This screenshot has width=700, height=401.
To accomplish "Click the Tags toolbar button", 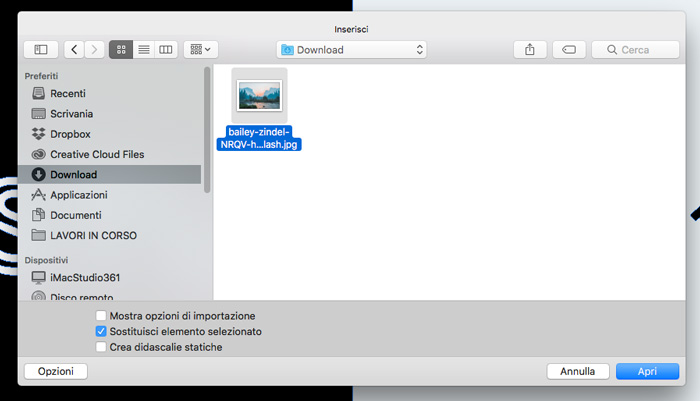I will point(569,50).
